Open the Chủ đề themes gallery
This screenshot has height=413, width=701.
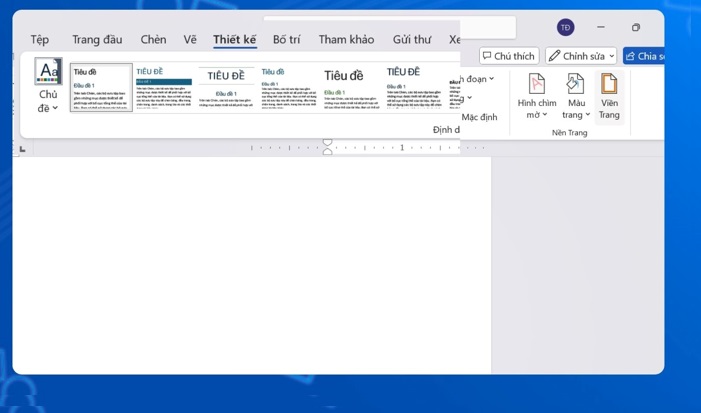click(48, 86)
